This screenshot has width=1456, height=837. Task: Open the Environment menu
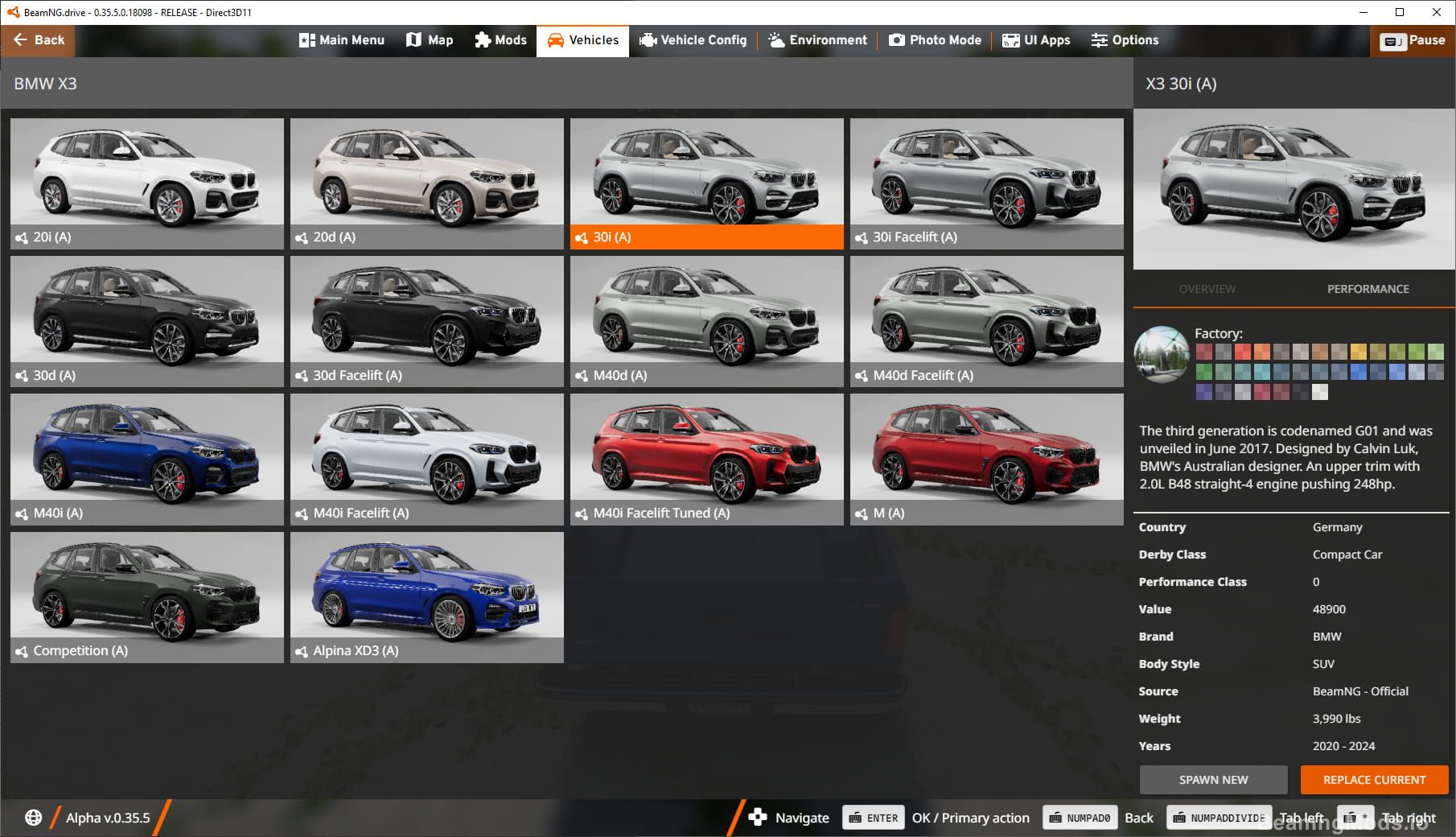(817, 40)
